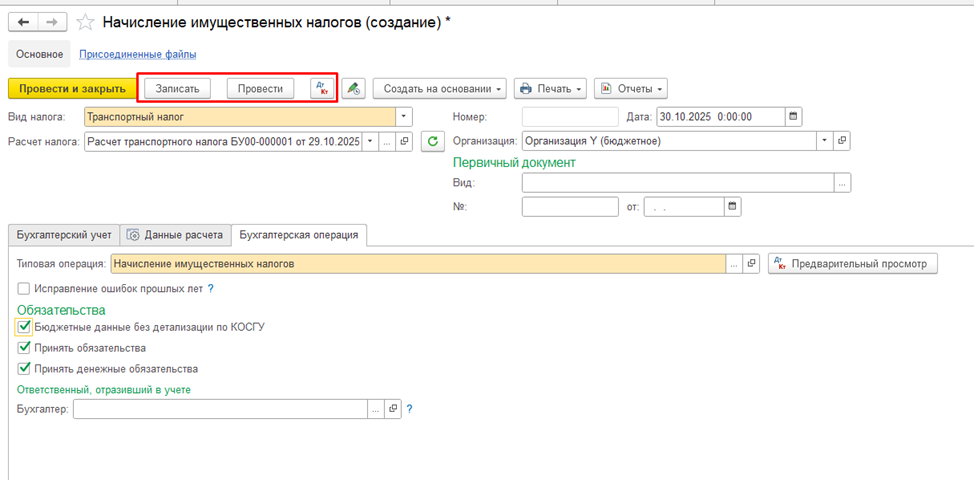Uncheck Принять обязательства

click(24, 347)
